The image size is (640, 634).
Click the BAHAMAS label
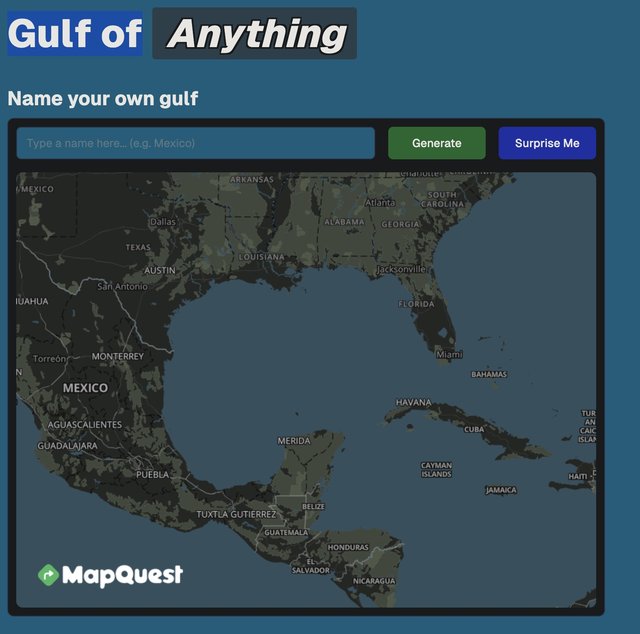[489, 374]
